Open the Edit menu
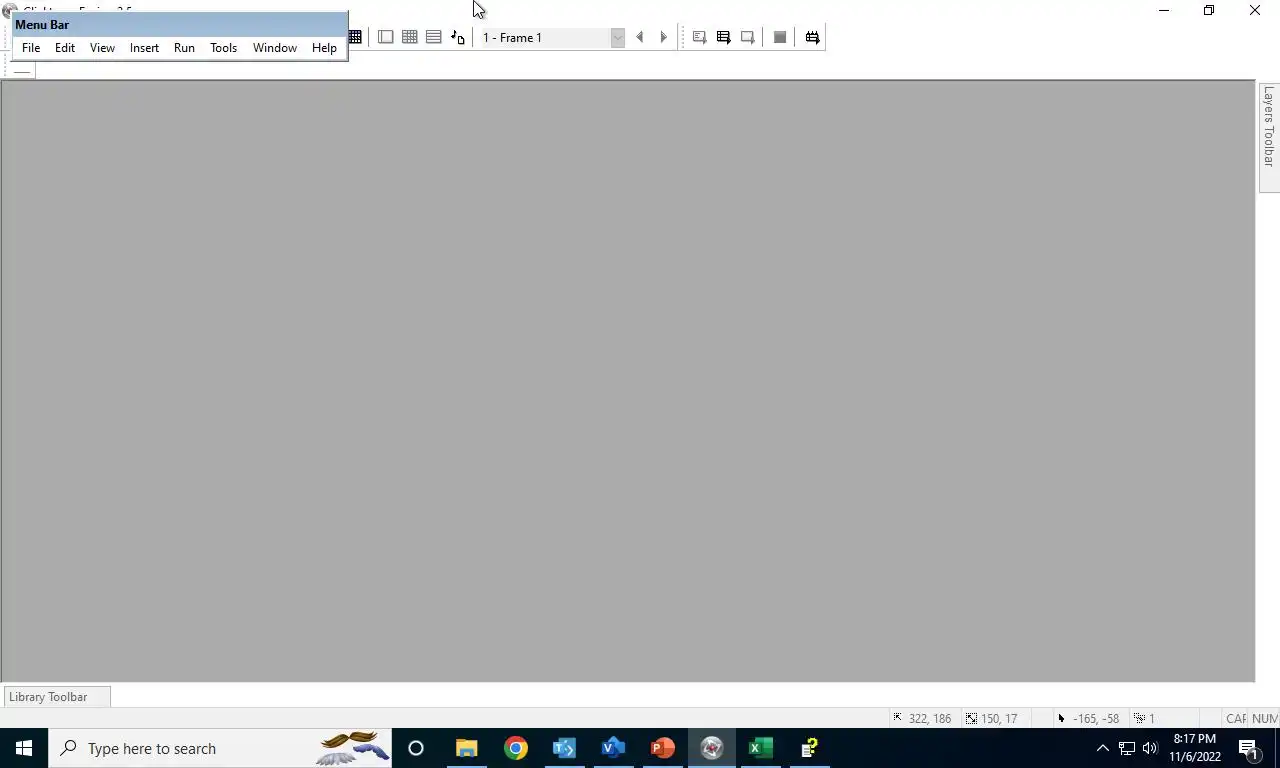This screenshot has height=768, width=1280. click(65, 48)
